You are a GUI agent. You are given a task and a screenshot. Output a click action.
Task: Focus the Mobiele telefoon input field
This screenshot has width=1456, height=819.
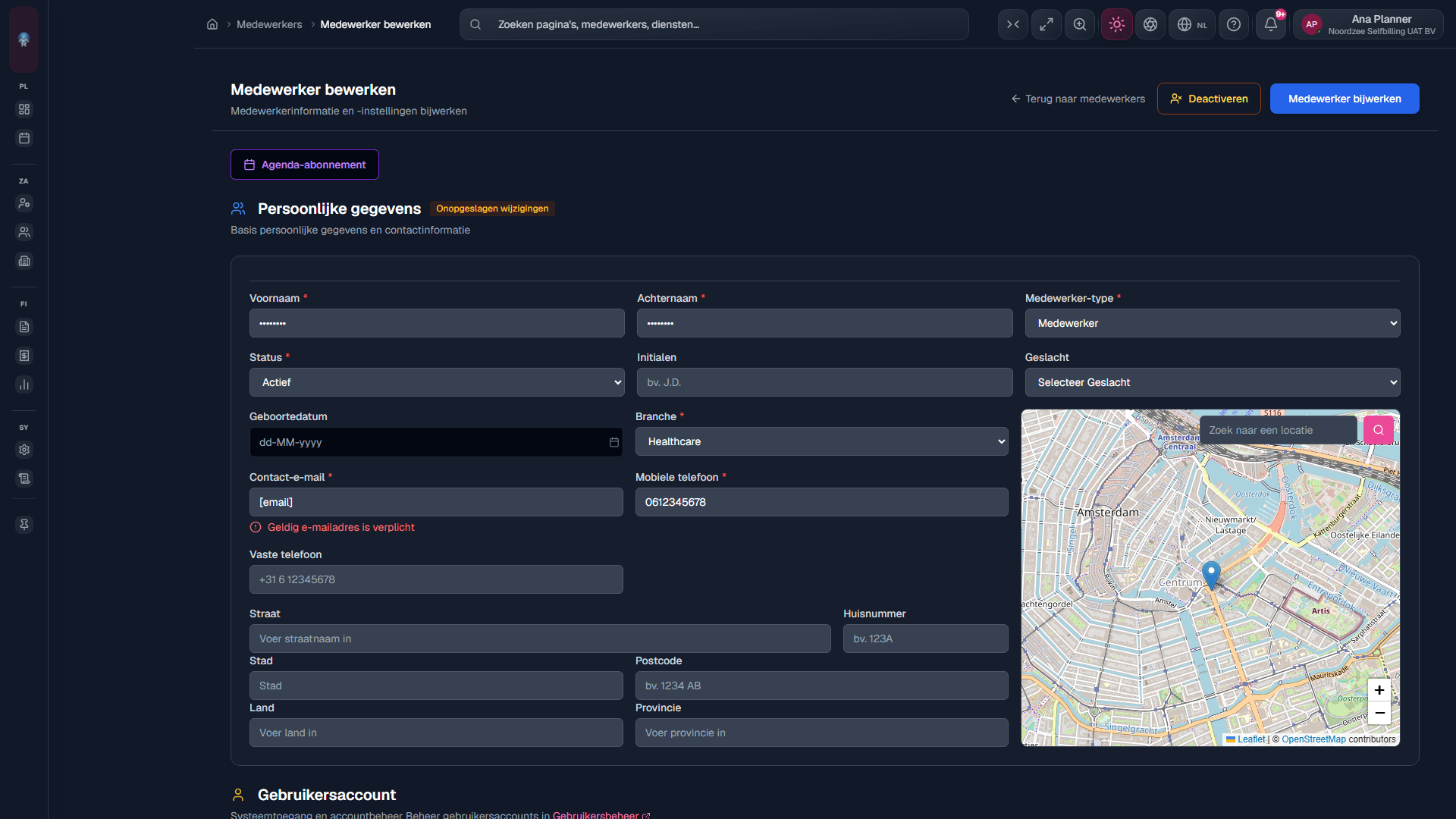[822, 502]
